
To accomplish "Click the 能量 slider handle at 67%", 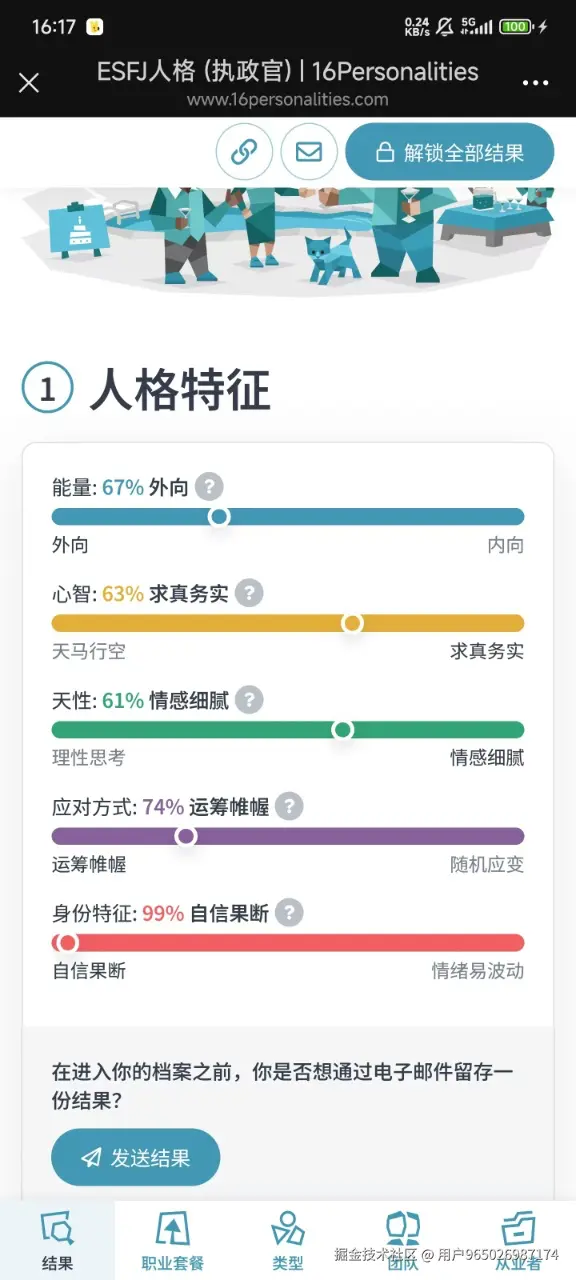I will point(219,517).
